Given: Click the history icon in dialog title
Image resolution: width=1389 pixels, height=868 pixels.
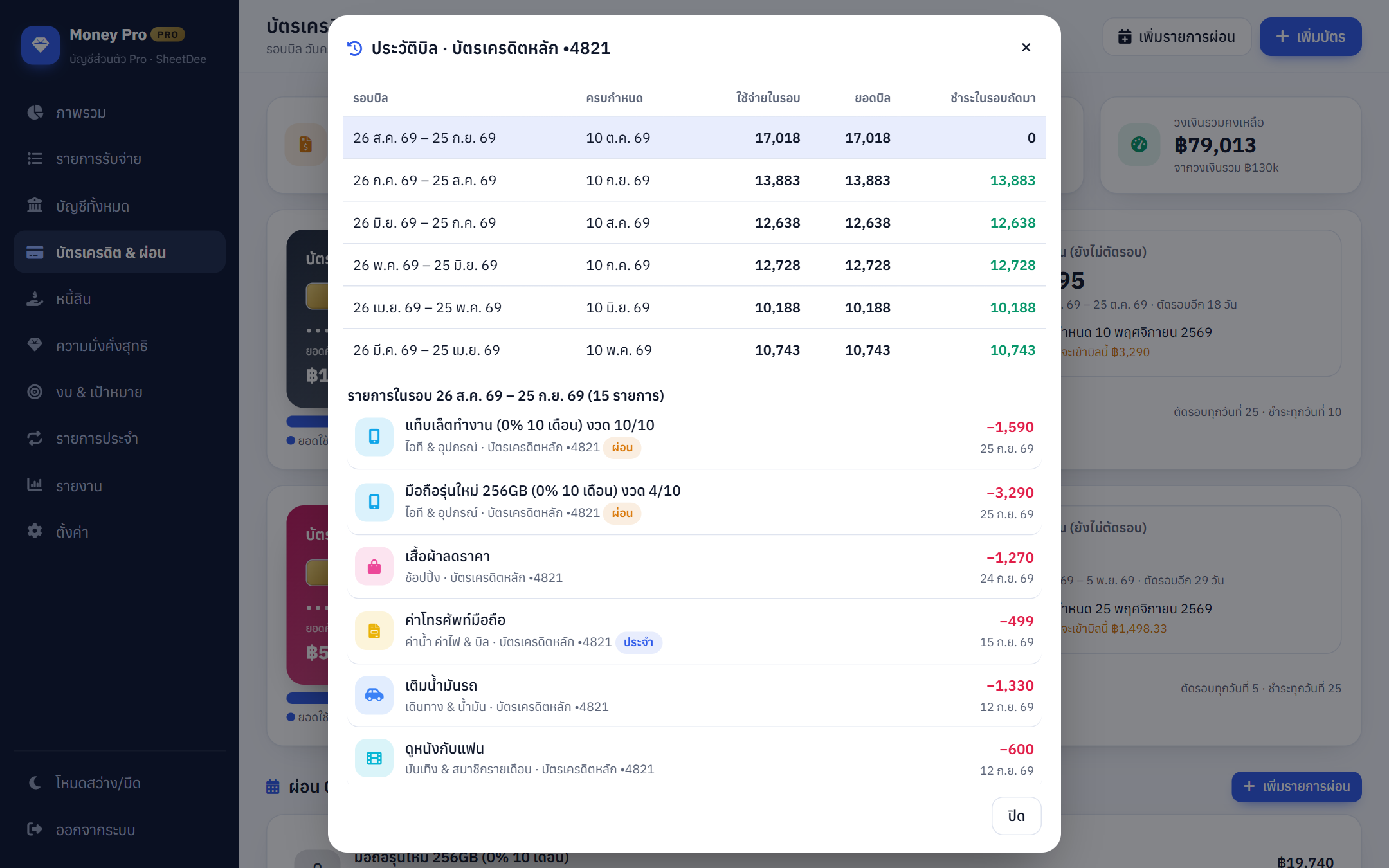Looking at the screenshot, I should coord(354,48).
